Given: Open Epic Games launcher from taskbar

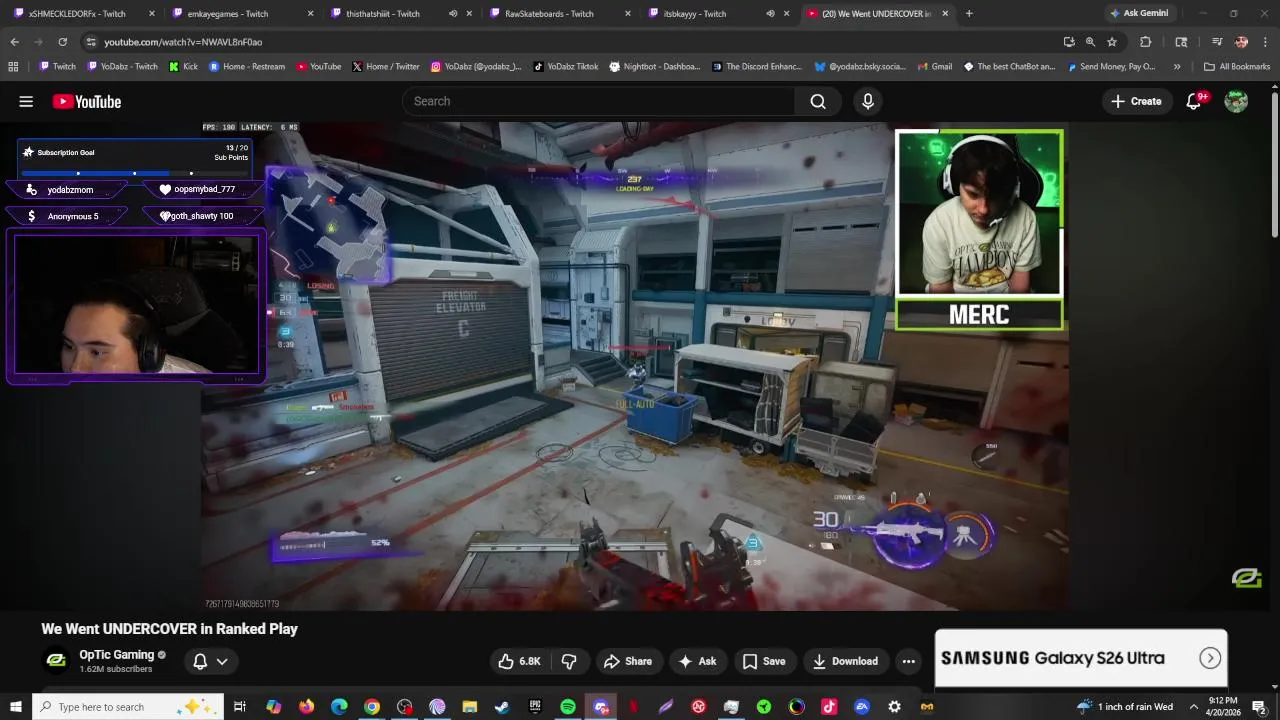Looking at the screenshot, I should point(535,707).
